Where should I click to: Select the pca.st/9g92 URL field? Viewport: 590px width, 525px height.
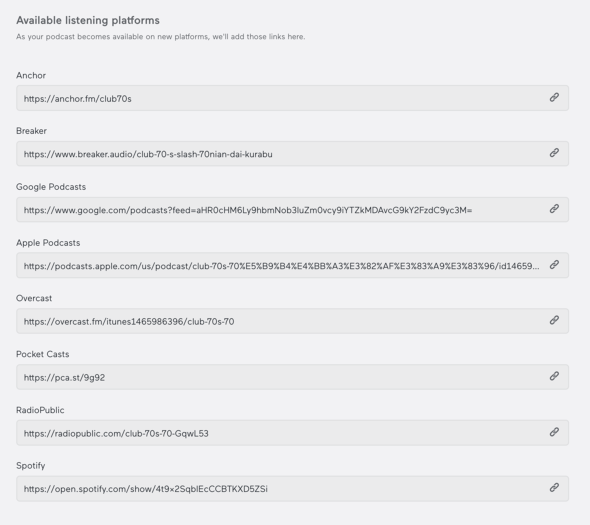click(x=292, y=377)
